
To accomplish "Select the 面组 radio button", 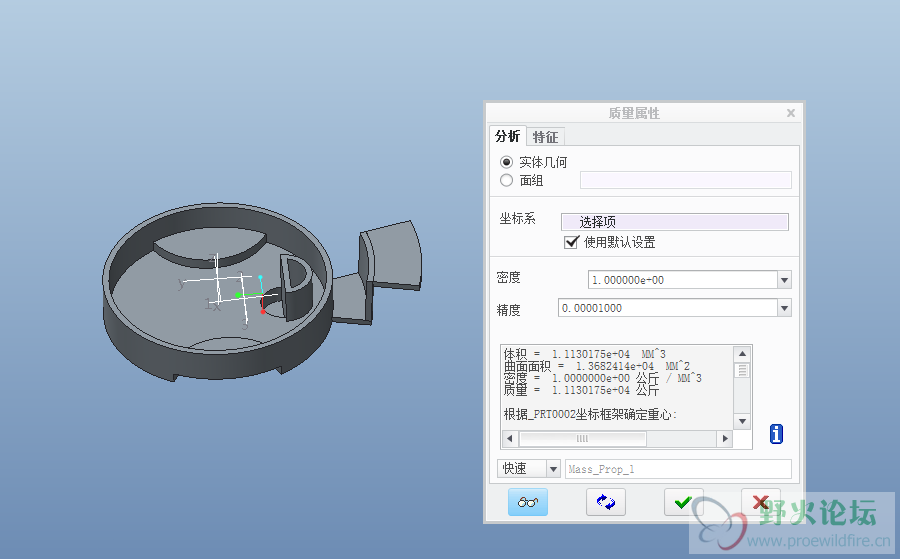I will (x=506, y=180).
